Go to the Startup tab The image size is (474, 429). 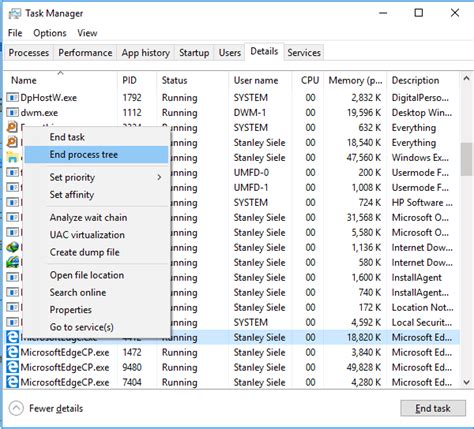(x=194, y=53)
